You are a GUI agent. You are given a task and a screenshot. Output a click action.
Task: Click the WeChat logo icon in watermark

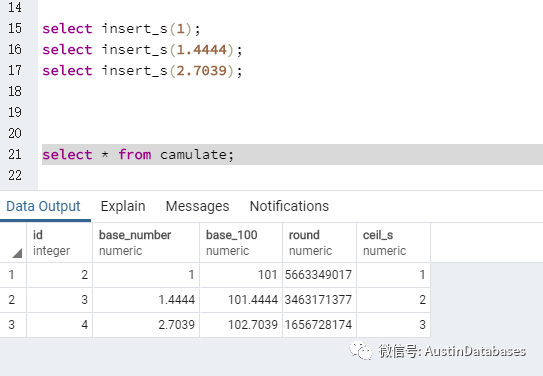coord(360,351)
